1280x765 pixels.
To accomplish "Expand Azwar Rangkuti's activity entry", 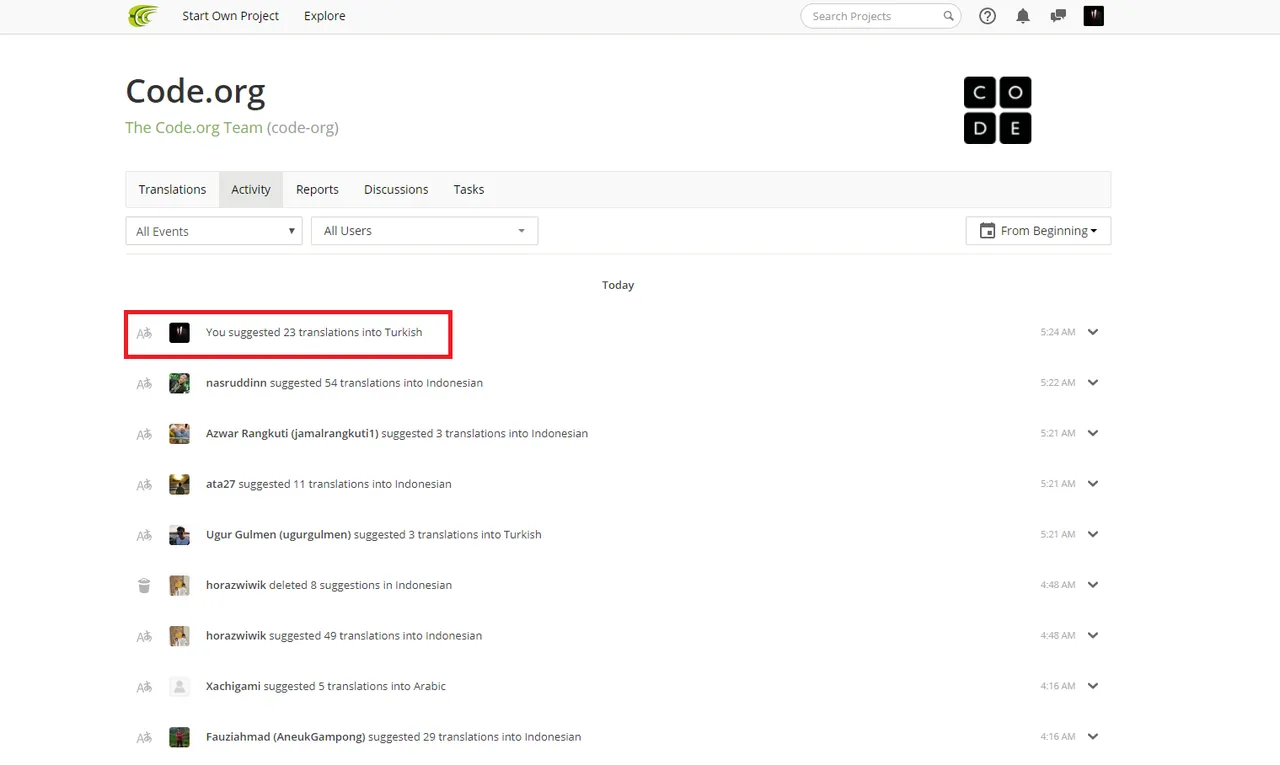I will 1093,433.
